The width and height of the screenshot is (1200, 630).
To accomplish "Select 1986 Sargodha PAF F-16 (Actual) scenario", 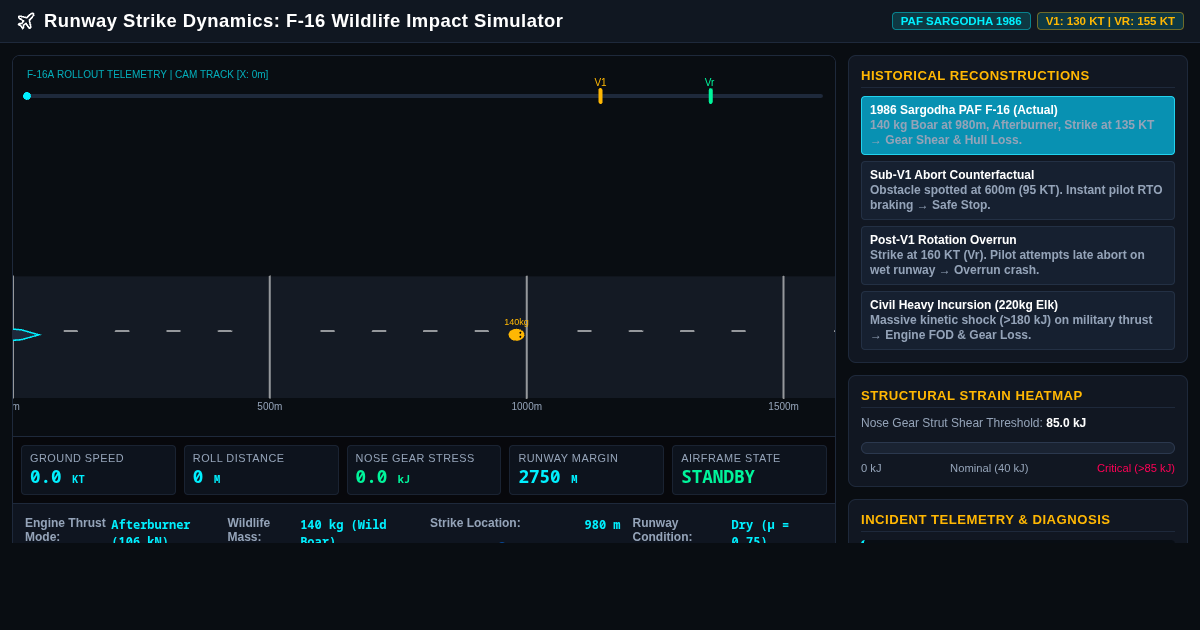I will click(1018, 126).
